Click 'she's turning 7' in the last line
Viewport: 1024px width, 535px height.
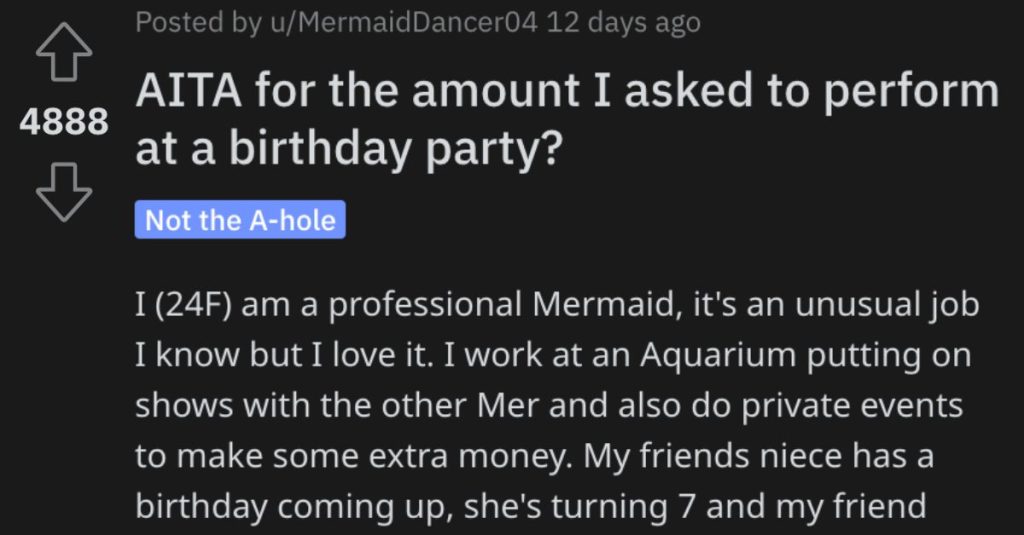tap(579, 507)
